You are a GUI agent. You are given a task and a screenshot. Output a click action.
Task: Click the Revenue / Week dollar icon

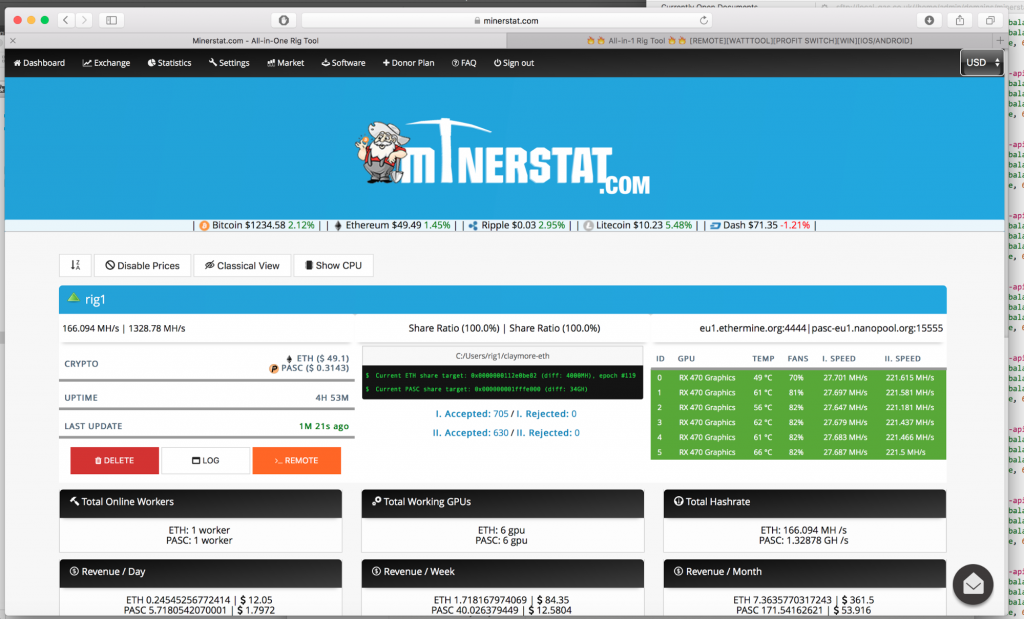click(x=376, y=571)
